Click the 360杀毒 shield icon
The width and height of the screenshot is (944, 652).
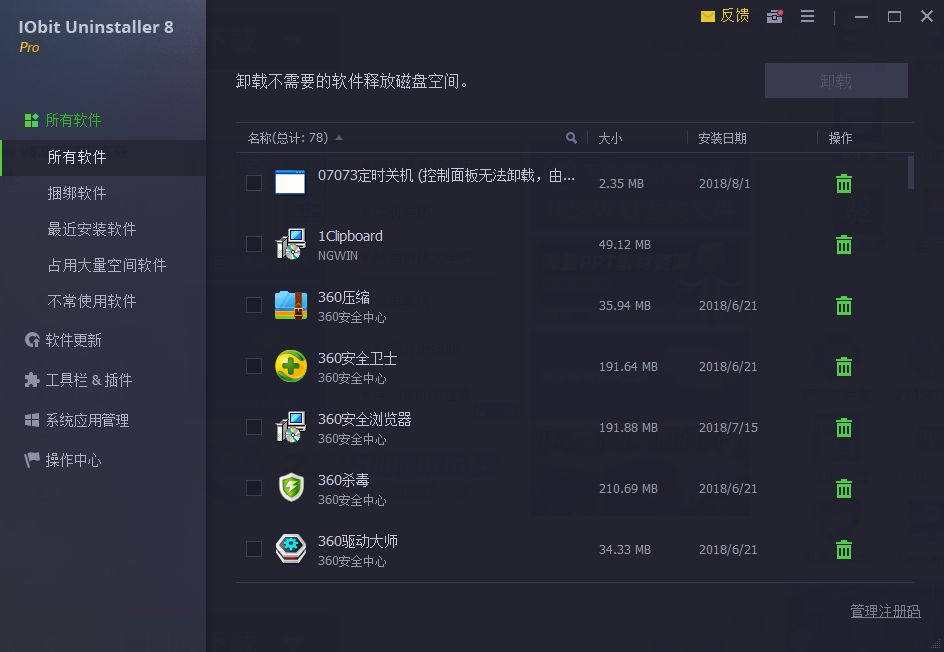coord(291,487)
